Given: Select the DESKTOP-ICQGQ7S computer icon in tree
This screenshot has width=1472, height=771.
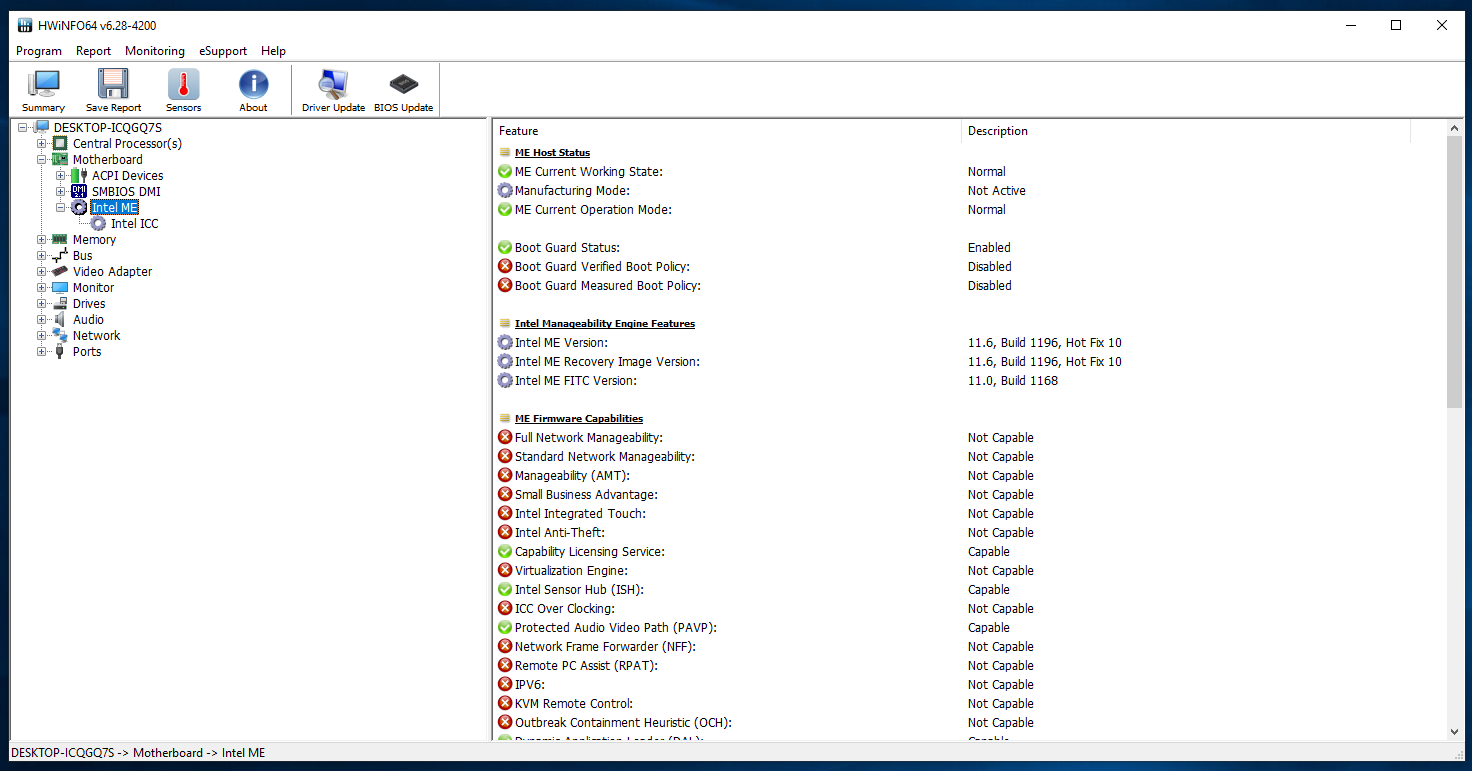Looking at the screenshot, I should click(x=41, y=128).
